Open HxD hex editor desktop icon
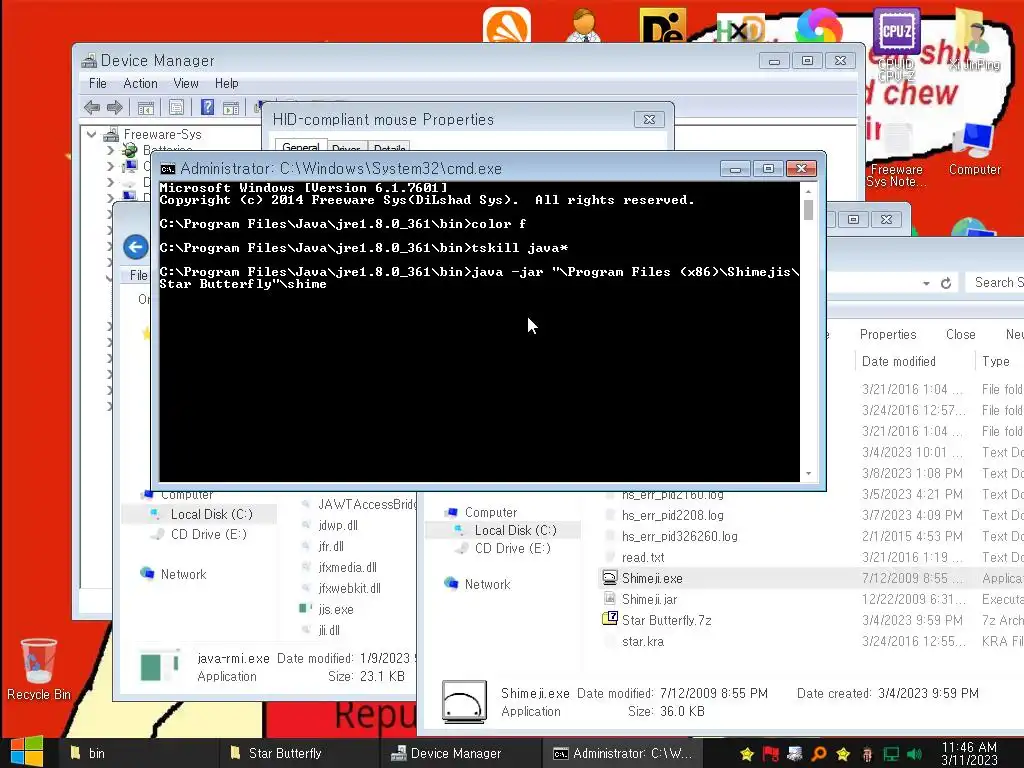Viewport: 1024px width, 768px height. (x=740, y=27)
